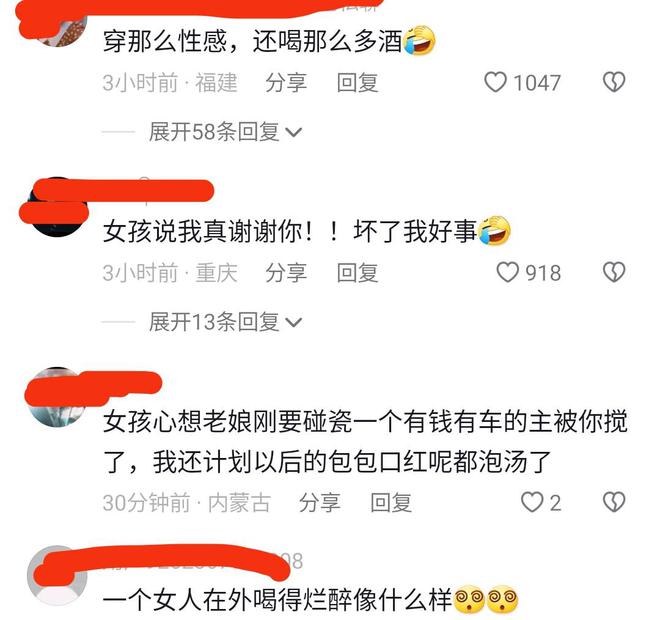
Task: Dislike the Fujian comment via broken heart
Action: [x=614, y=82]
